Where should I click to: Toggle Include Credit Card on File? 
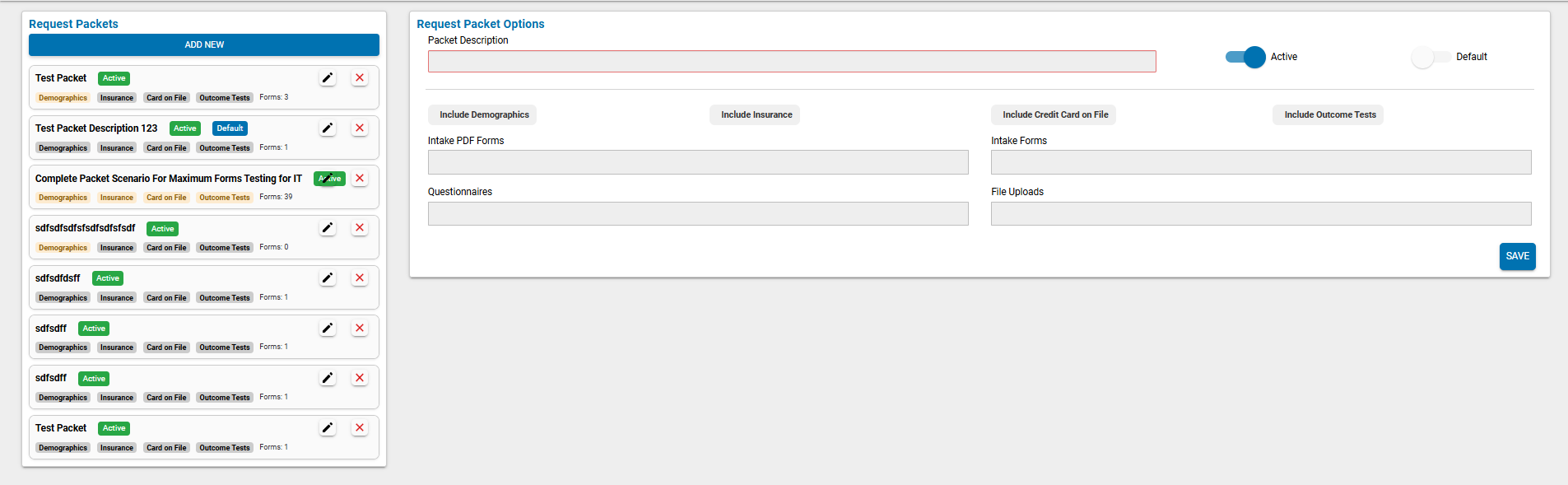tap(1054, 115)
